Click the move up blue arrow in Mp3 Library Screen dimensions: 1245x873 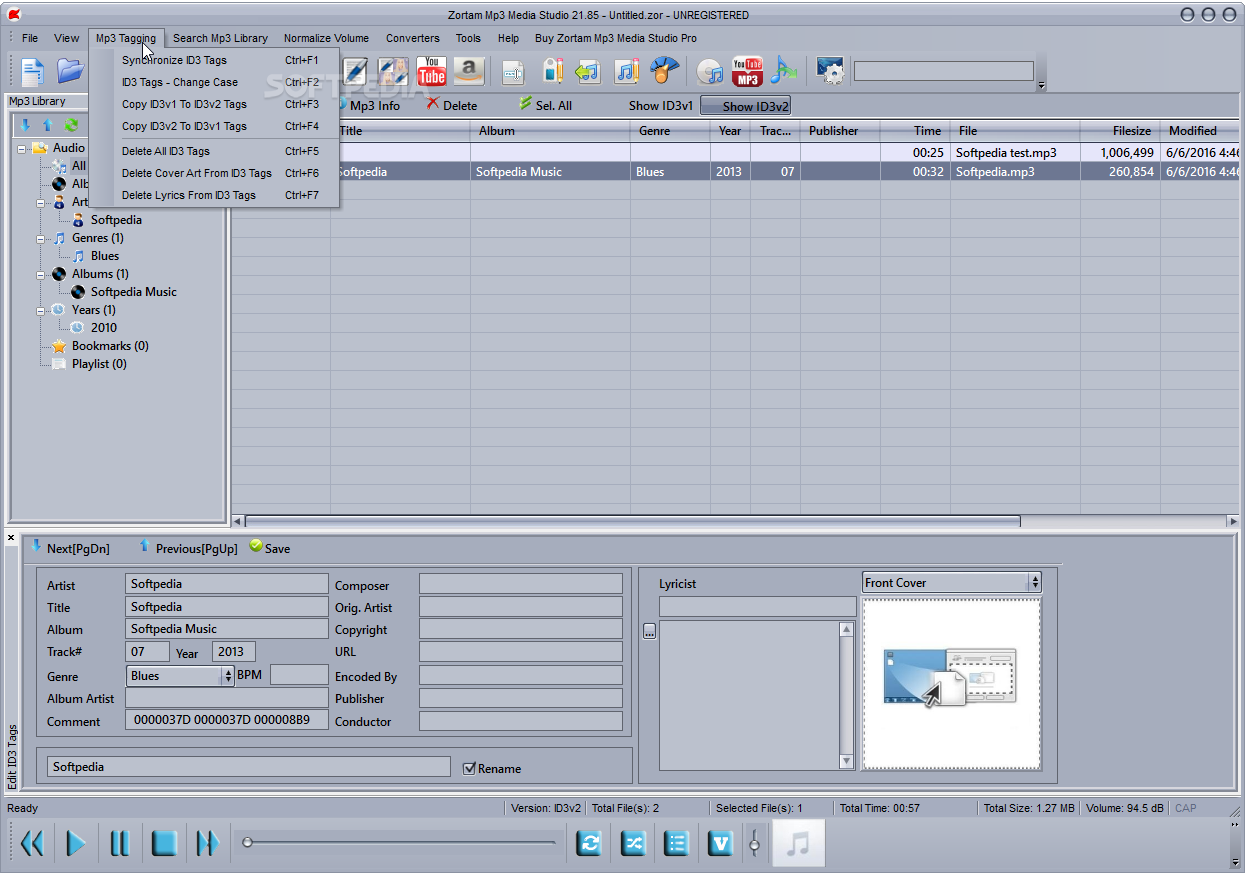tap(47, 125)
